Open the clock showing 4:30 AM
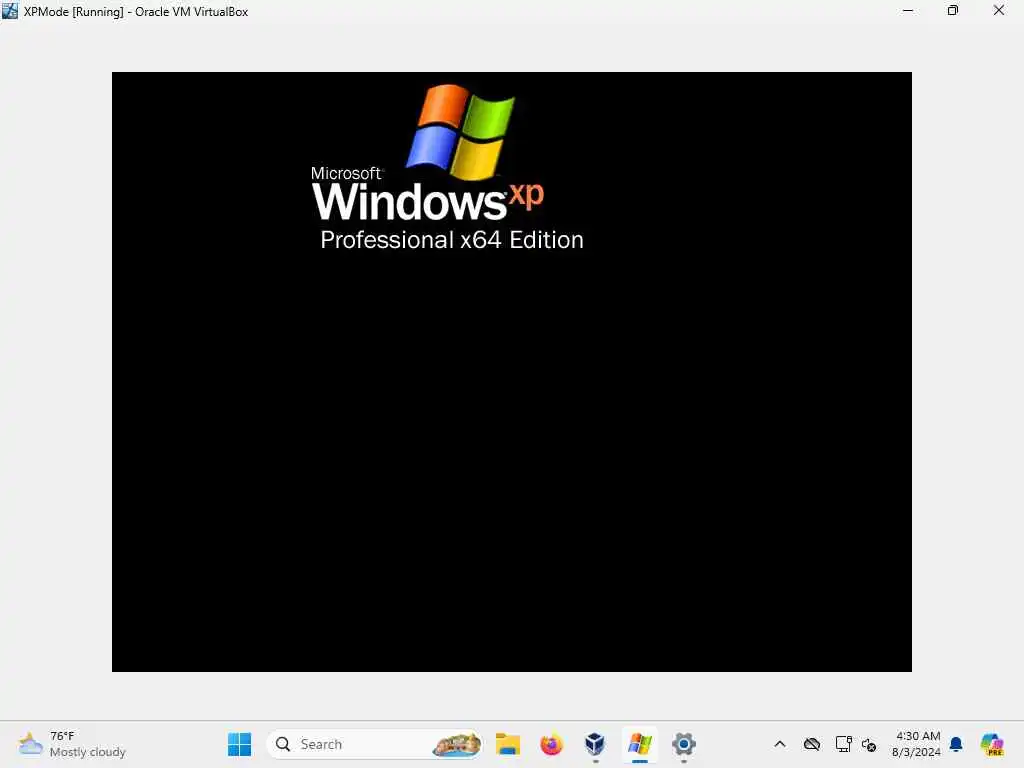Viewport: 1024px width, 768px height. pos(917,744)
